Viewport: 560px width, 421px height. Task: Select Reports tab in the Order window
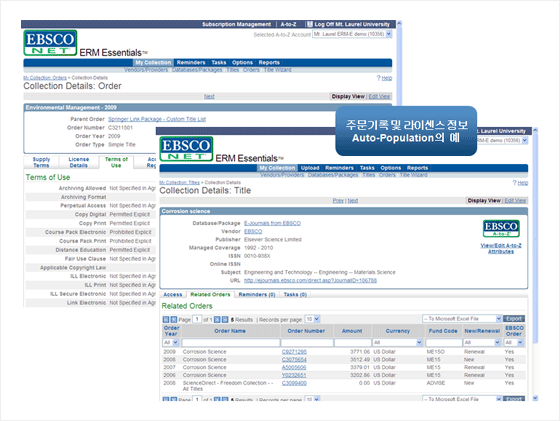pos(269,62)
